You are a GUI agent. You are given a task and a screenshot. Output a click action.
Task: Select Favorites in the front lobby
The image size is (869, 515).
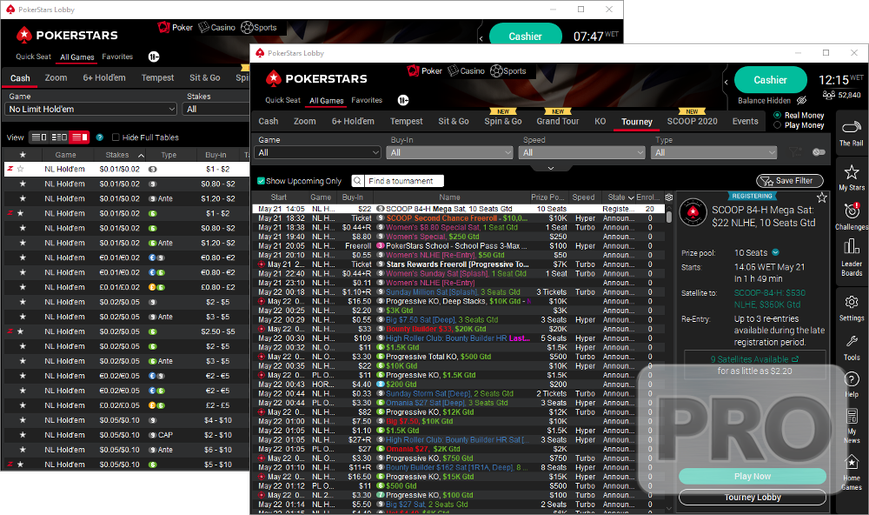(x=366, y=100)
